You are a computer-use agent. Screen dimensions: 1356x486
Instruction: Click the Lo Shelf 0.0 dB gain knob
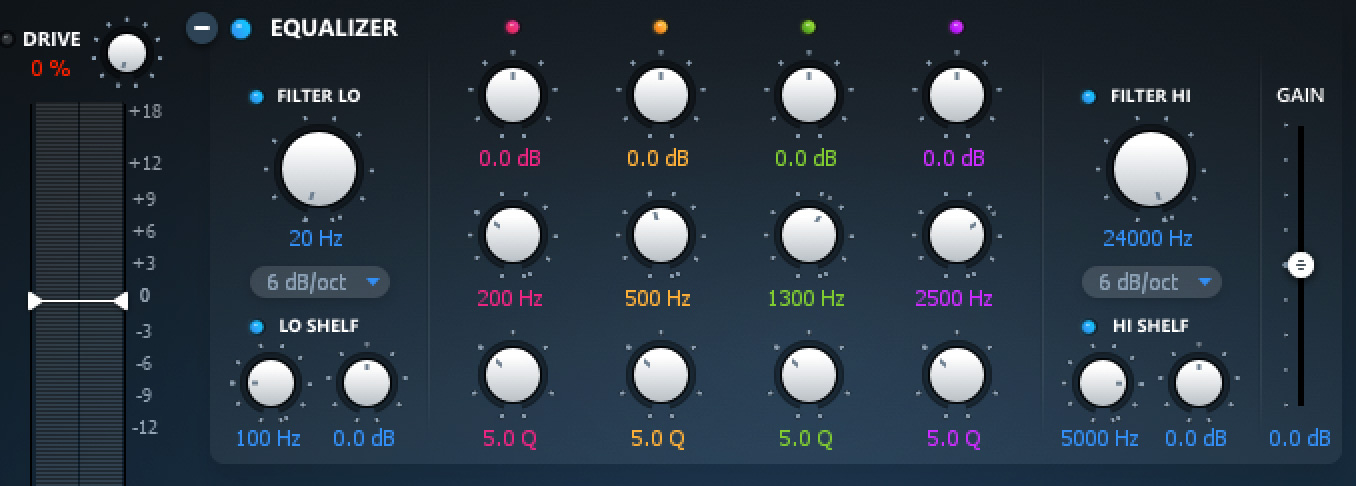click(367, 383)
